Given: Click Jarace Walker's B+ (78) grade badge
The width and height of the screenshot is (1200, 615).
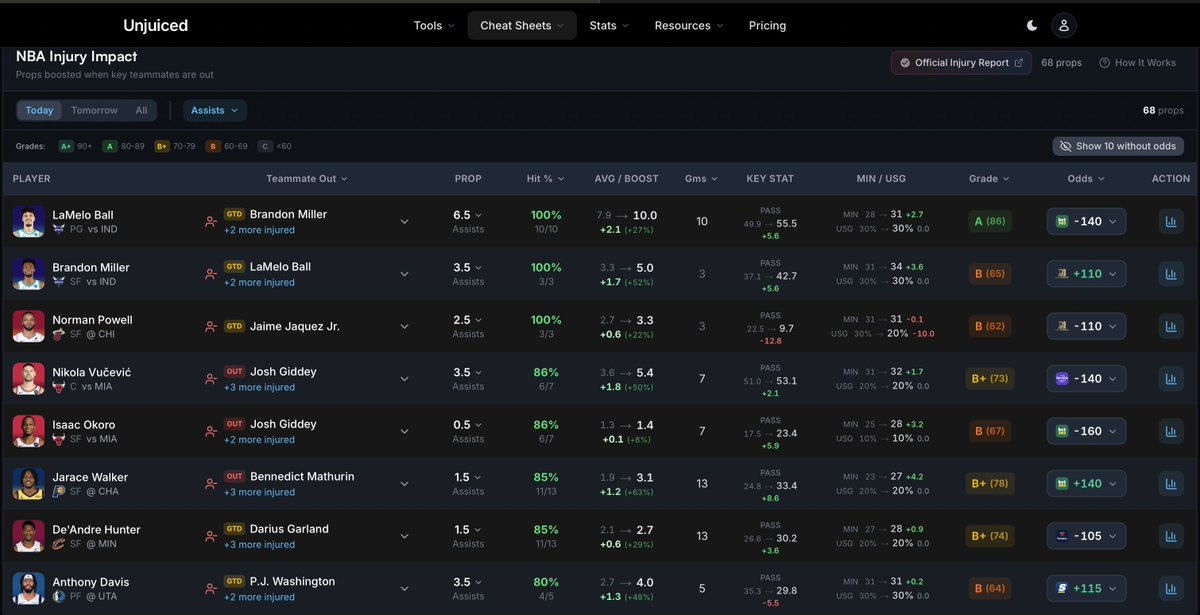Looking at the screenshot, I should point(988,484).
